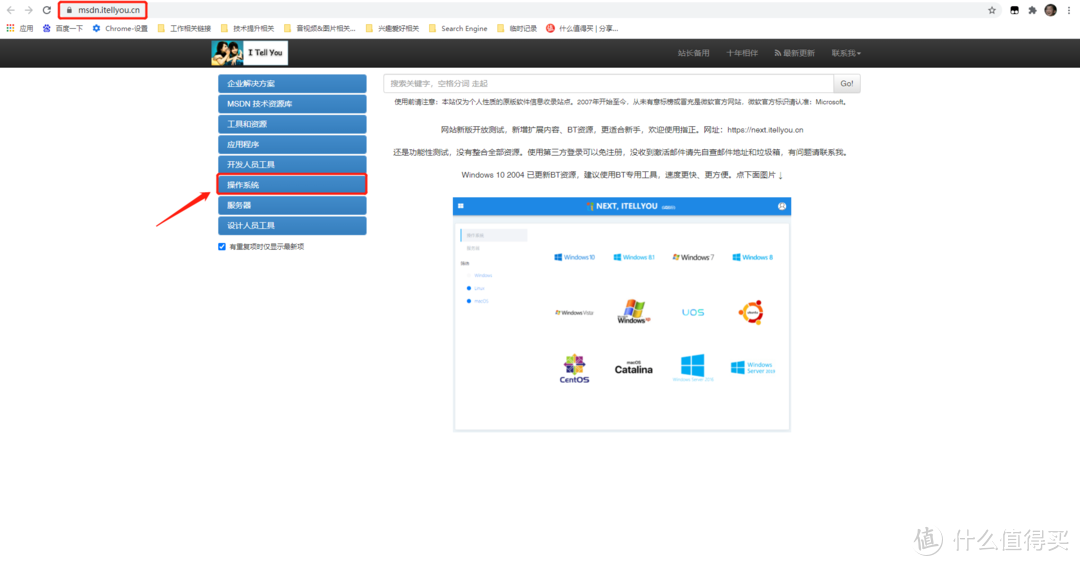Click the padlock icon in address bar
This screenshot has width=1080, height=566.
pyautogui.click(x=69, y=10)
